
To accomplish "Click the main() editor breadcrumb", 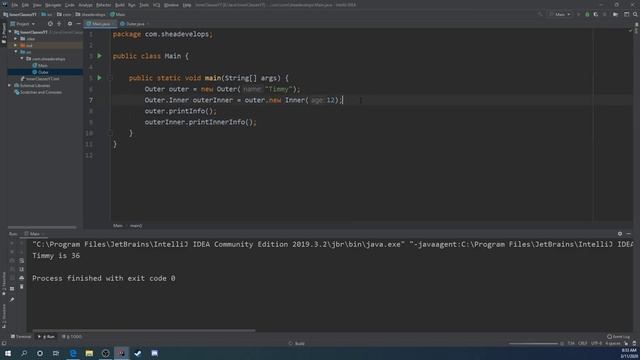I will coord(136,226).
